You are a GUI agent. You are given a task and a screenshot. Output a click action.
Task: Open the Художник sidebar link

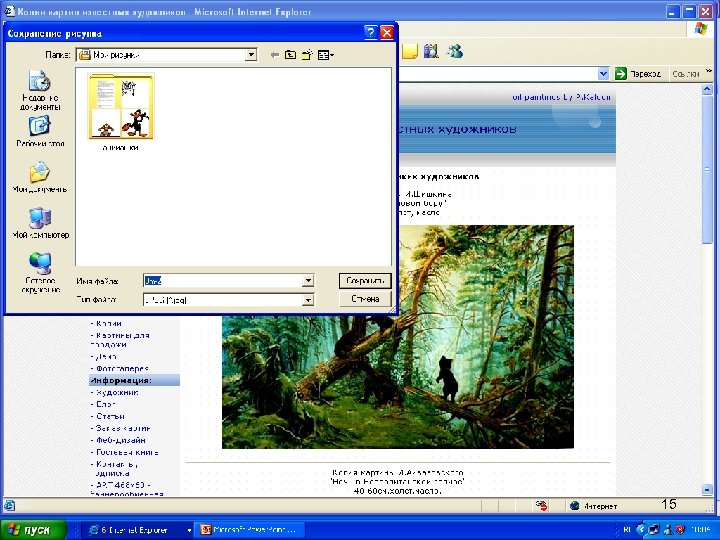(x=117, y=393)
